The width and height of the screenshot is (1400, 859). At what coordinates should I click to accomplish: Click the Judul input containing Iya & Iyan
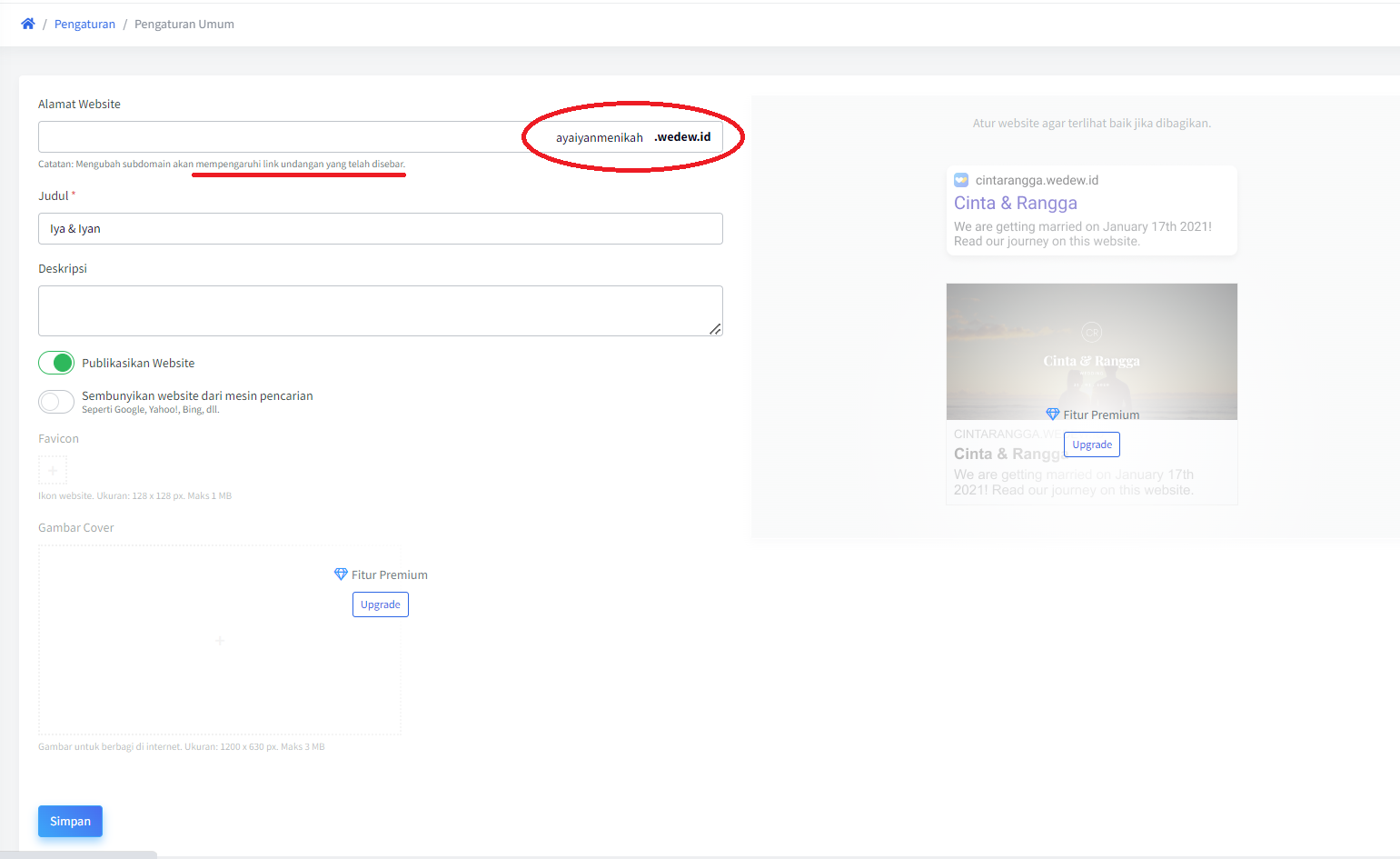point(381,228)
